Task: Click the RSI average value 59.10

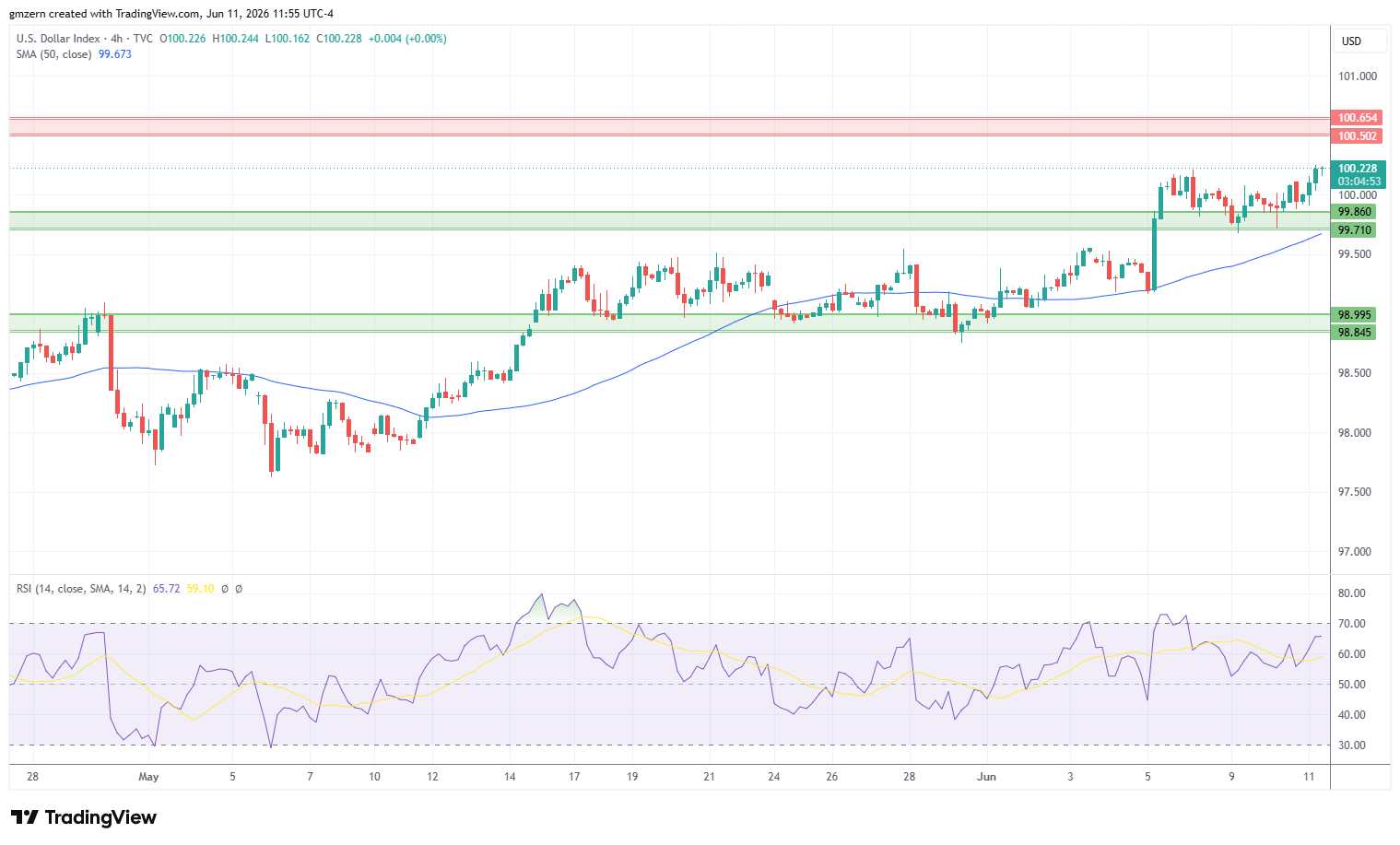Action: pyautogui.click(x=200, y=589)
